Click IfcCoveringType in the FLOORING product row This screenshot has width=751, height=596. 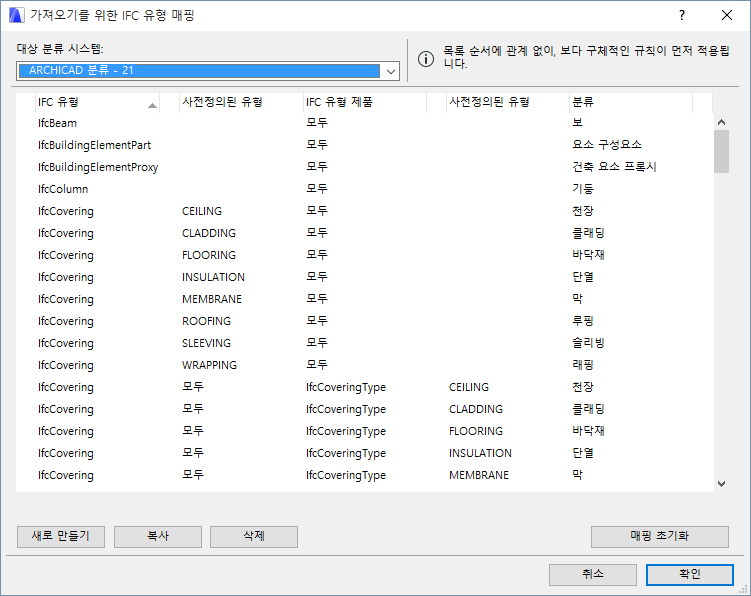[x=346, y=432]
